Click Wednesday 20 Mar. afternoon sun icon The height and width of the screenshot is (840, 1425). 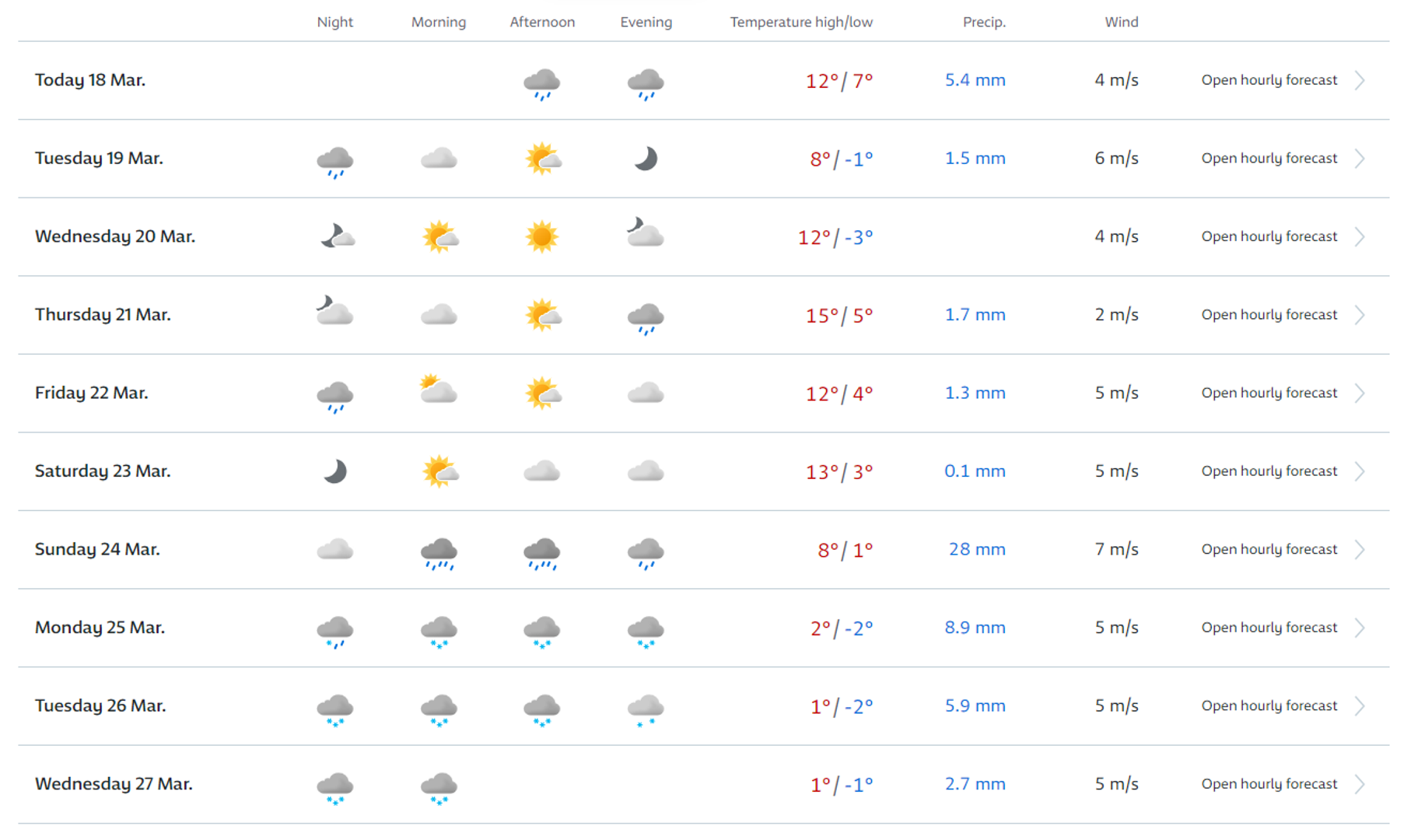point(541,236)
